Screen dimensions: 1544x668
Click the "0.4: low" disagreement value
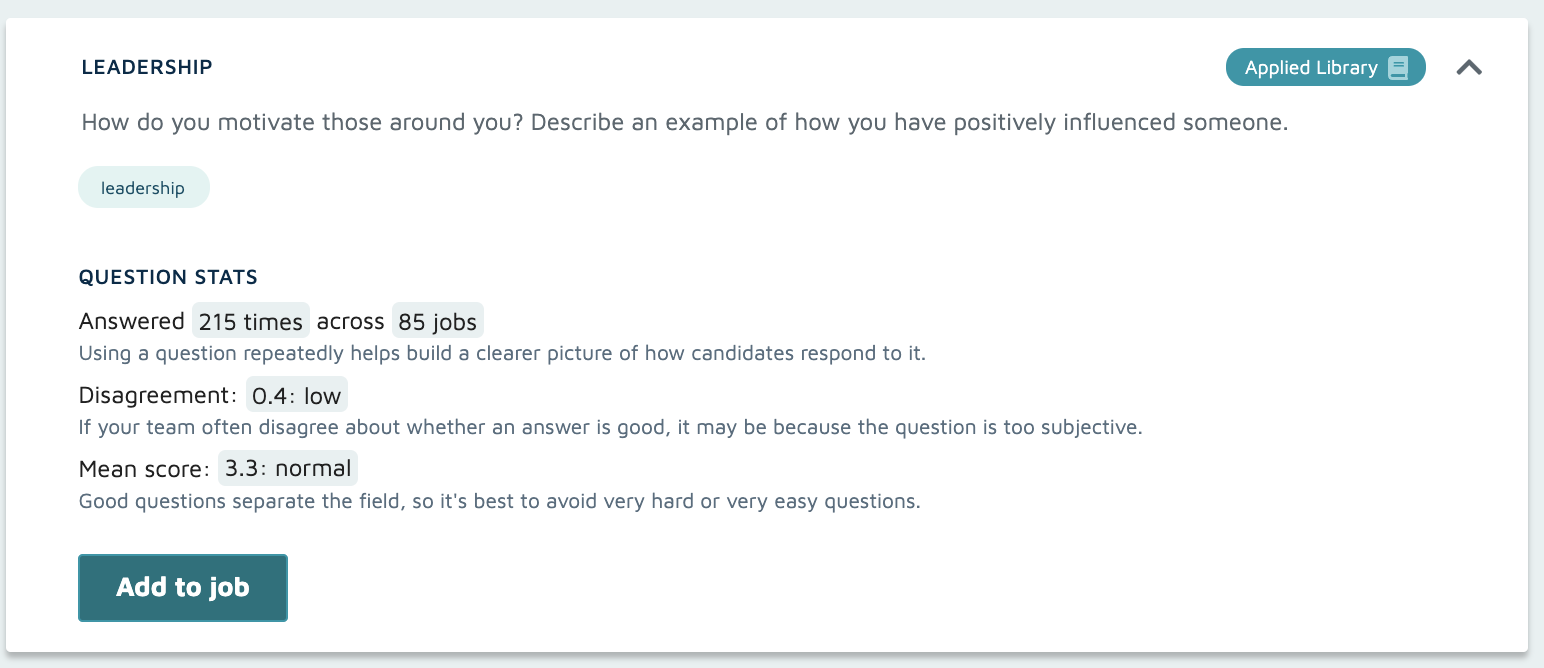(296, 395)
